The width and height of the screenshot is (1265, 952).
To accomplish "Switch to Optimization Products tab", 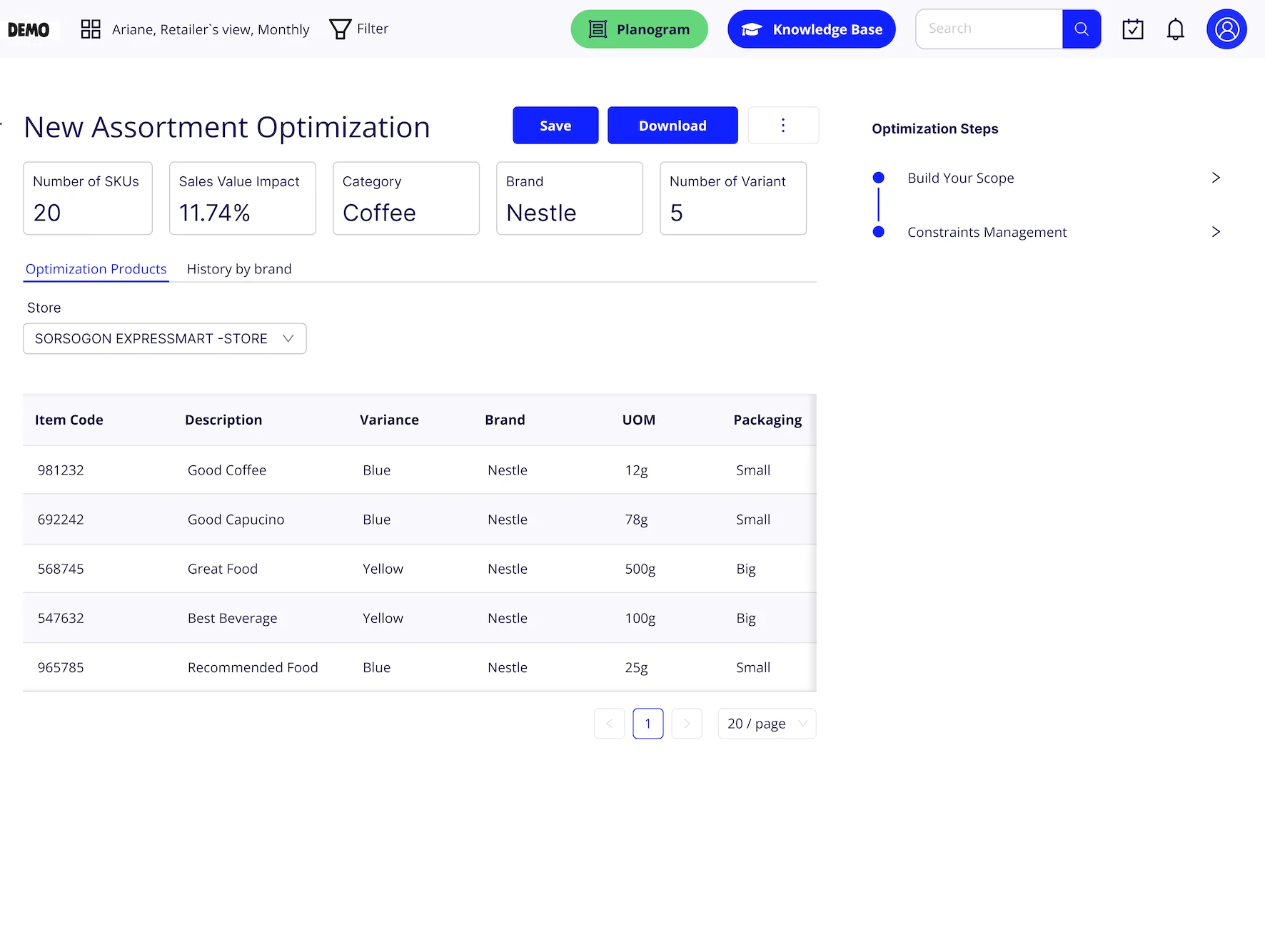I will click(96, 269).
